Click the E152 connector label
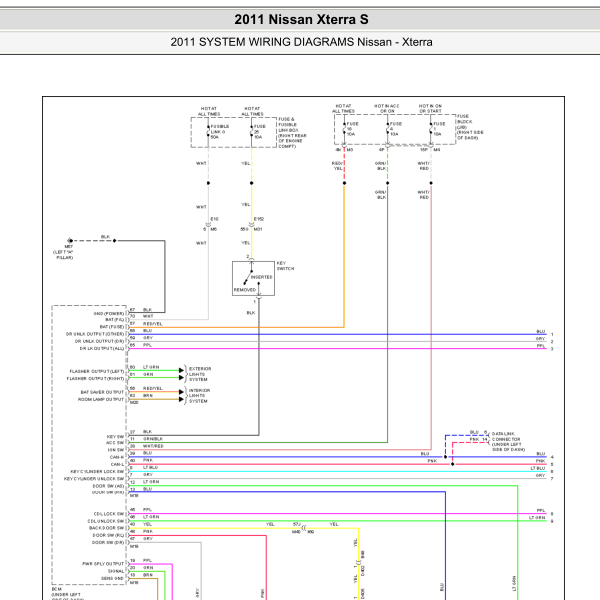 [259, 219]
